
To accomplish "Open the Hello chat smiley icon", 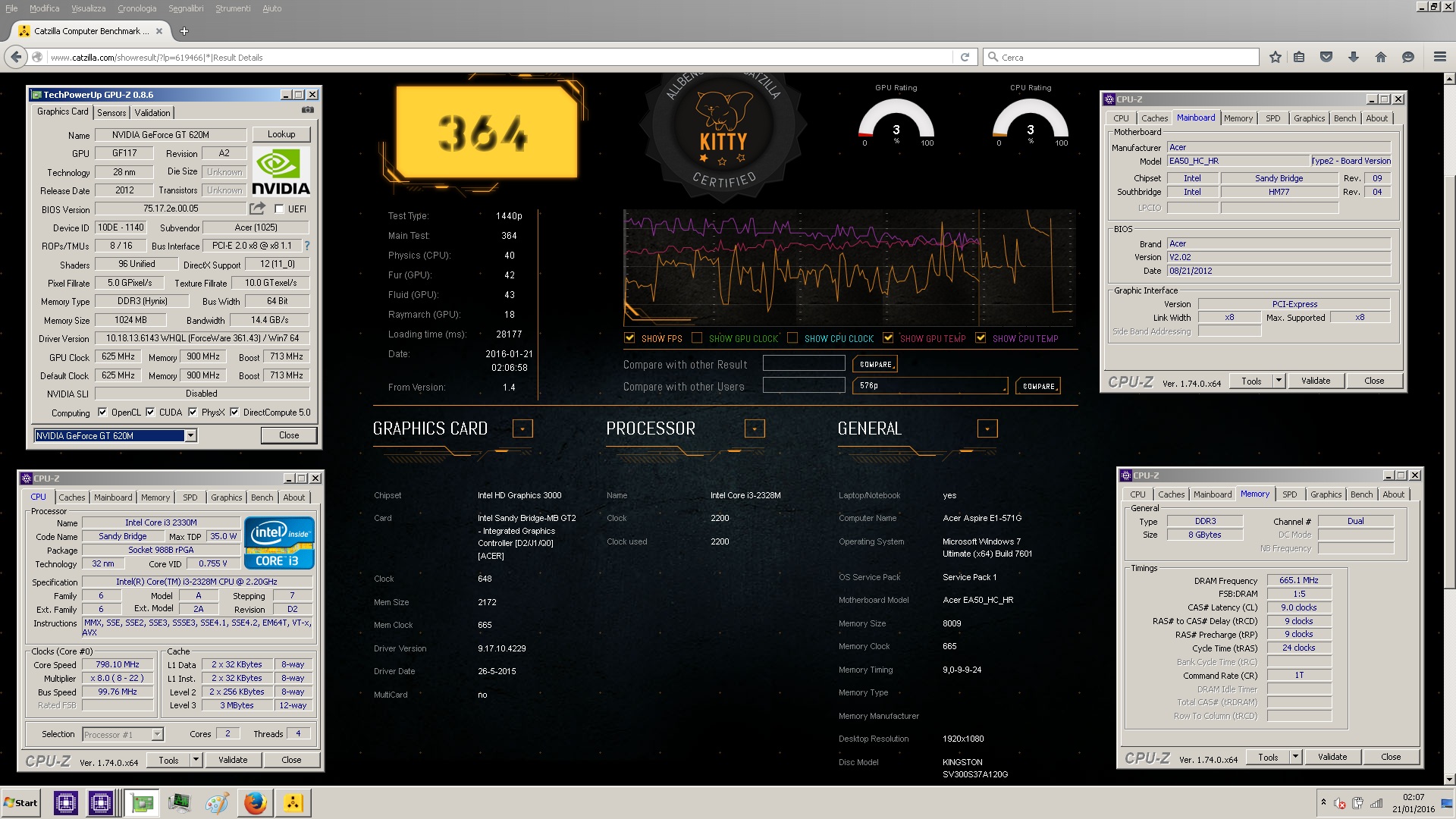I will pyautogui.click(x=1408, y=57).
